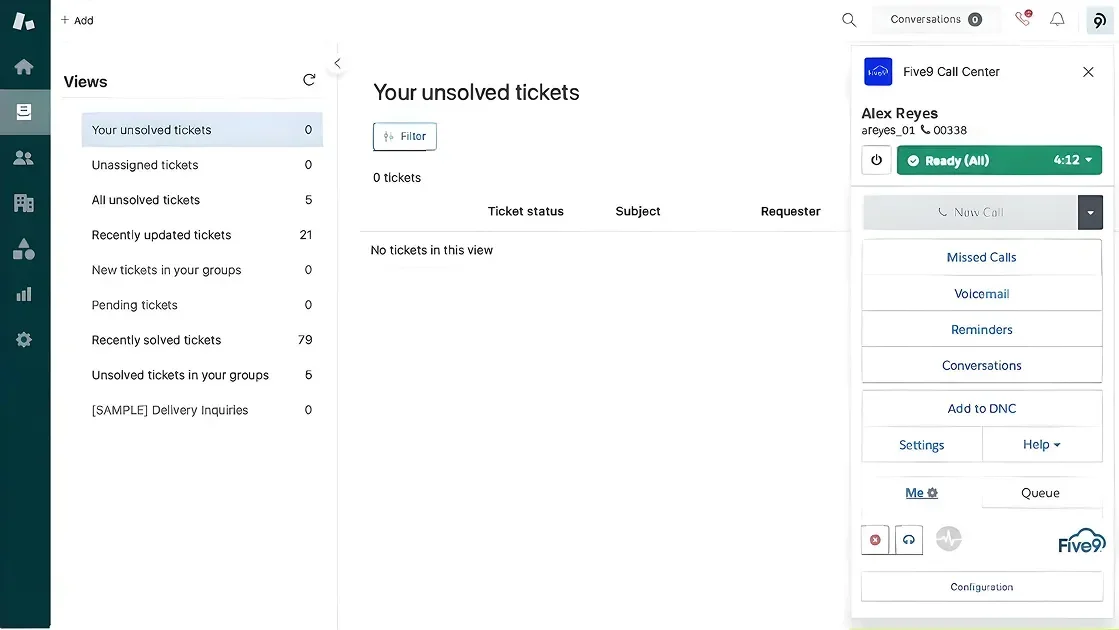Click the Filter button
The image size is (1119, 630).
point(405,137)
